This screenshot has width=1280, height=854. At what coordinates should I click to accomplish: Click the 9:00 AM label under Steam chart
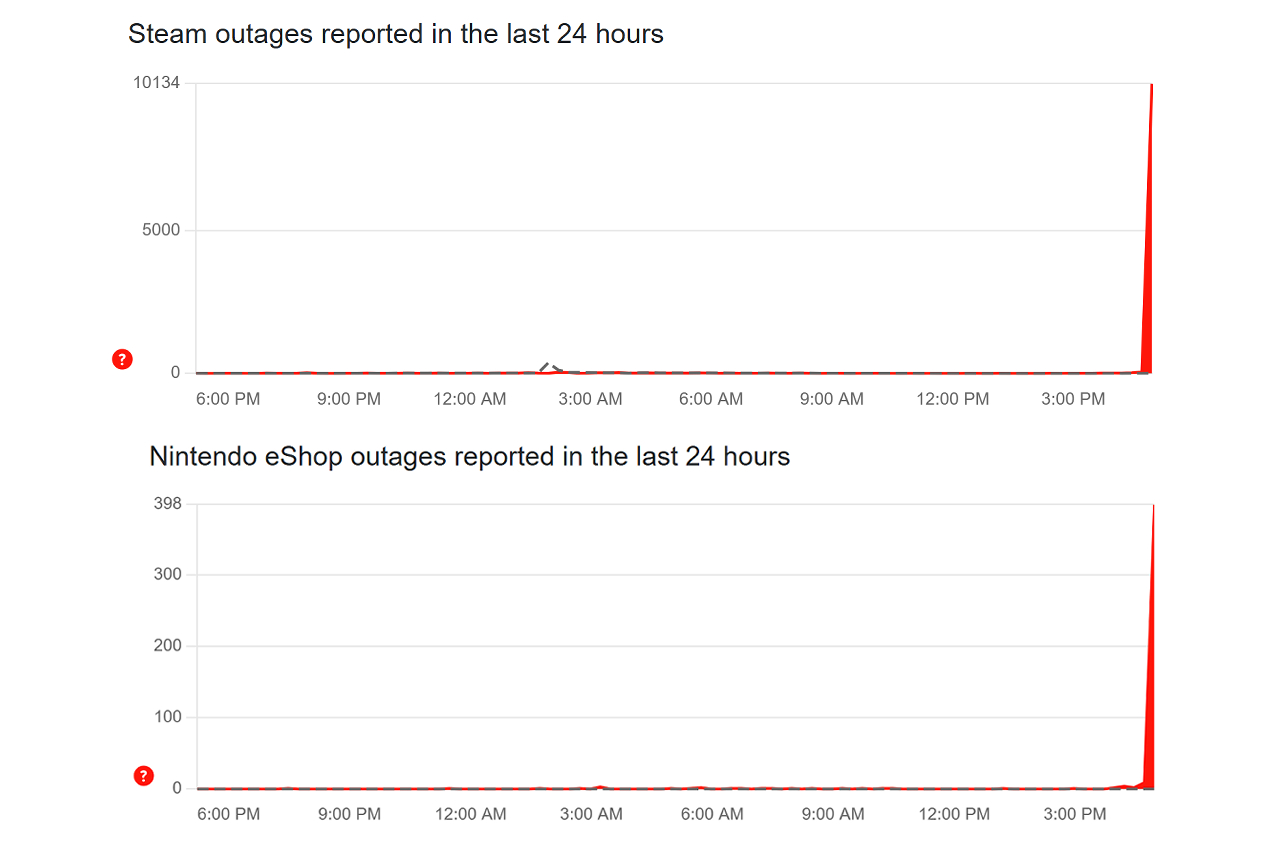click(x=831, y=399)
